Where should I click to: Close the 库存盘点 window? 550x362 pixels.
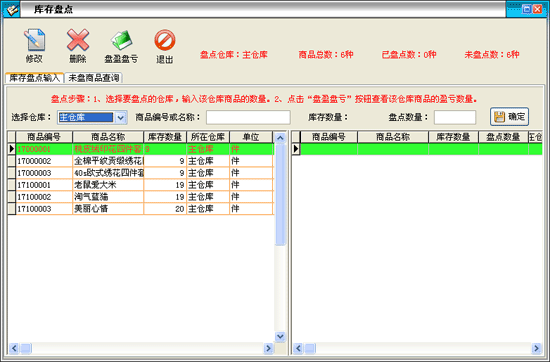pyautogui.click(x=538, y=9)
